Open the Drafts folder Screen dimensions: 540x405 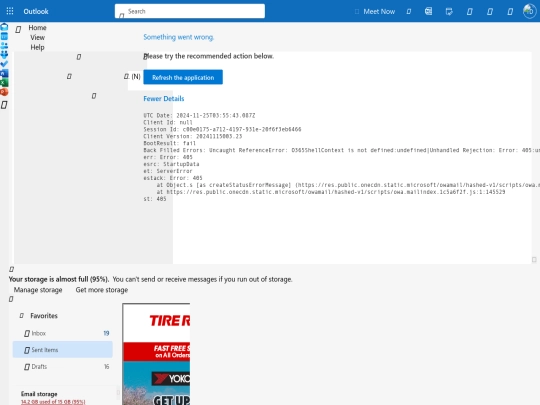(63, 366)
